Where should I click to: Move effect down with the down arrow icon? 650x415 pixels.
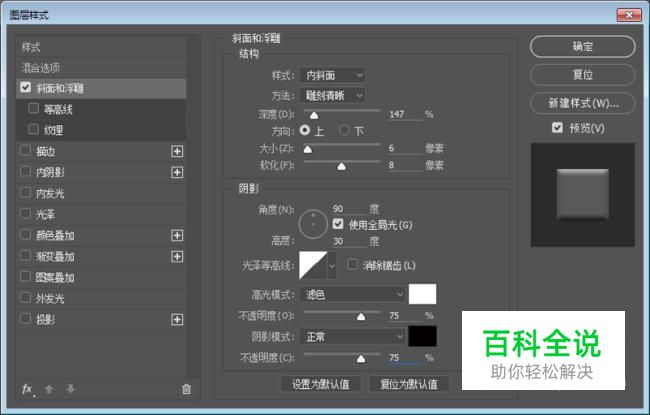pyautogui.click(x=70, y=389)
